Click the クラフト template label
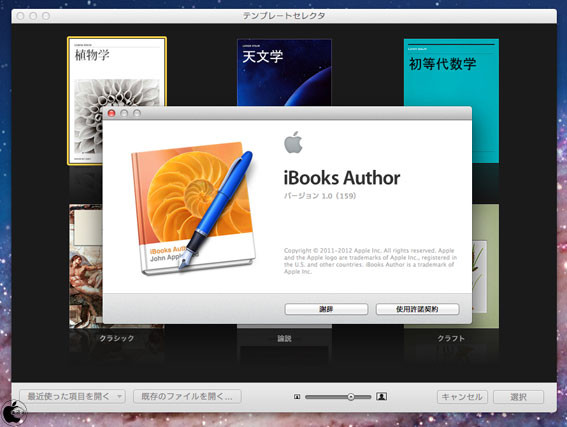The width and height of the screenshot is (567, 427). click(451, 338)
